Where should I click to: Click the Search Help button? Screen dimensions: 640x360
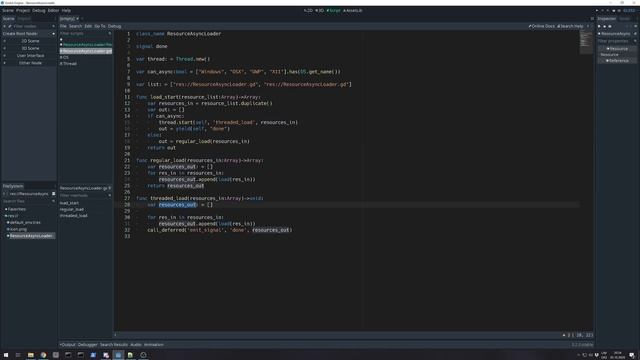click(570, 26)
